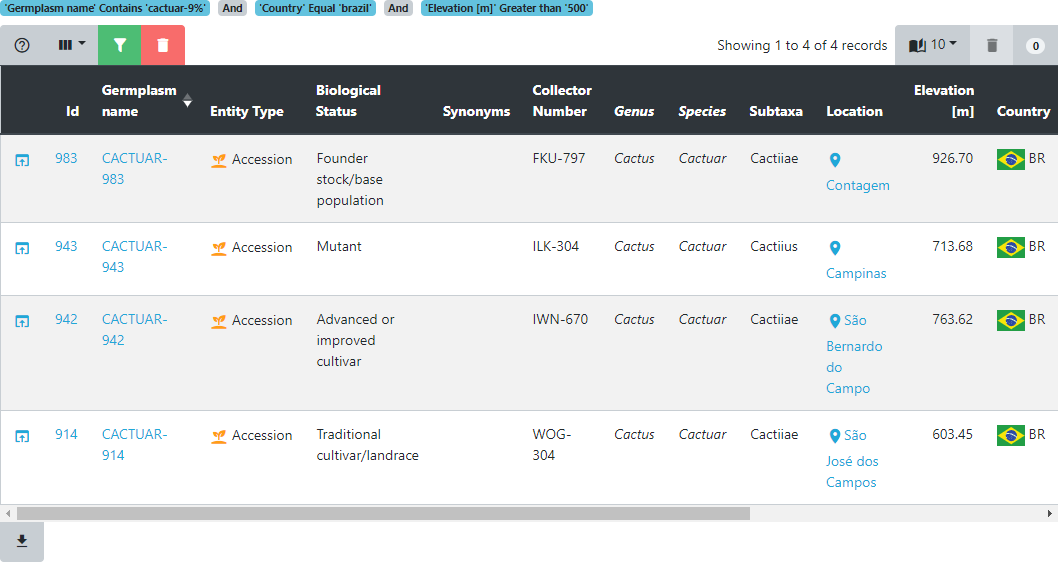
Task: Click the gray trash icon near record count
Action: coord(992,45)
